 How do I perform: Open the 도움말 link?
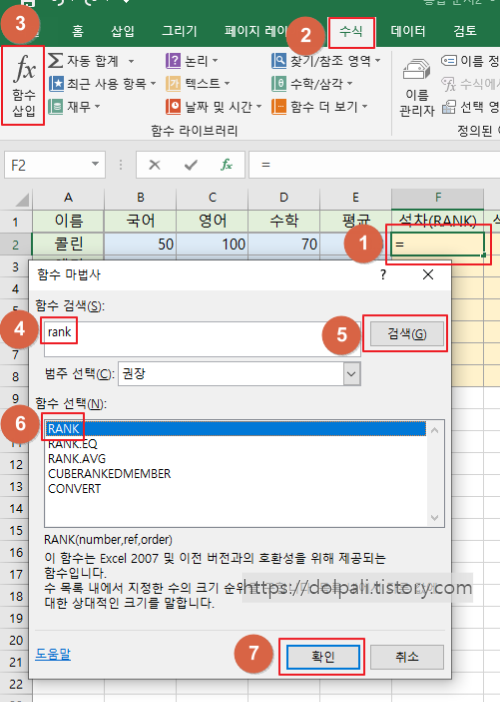click(x=53, y=655)
